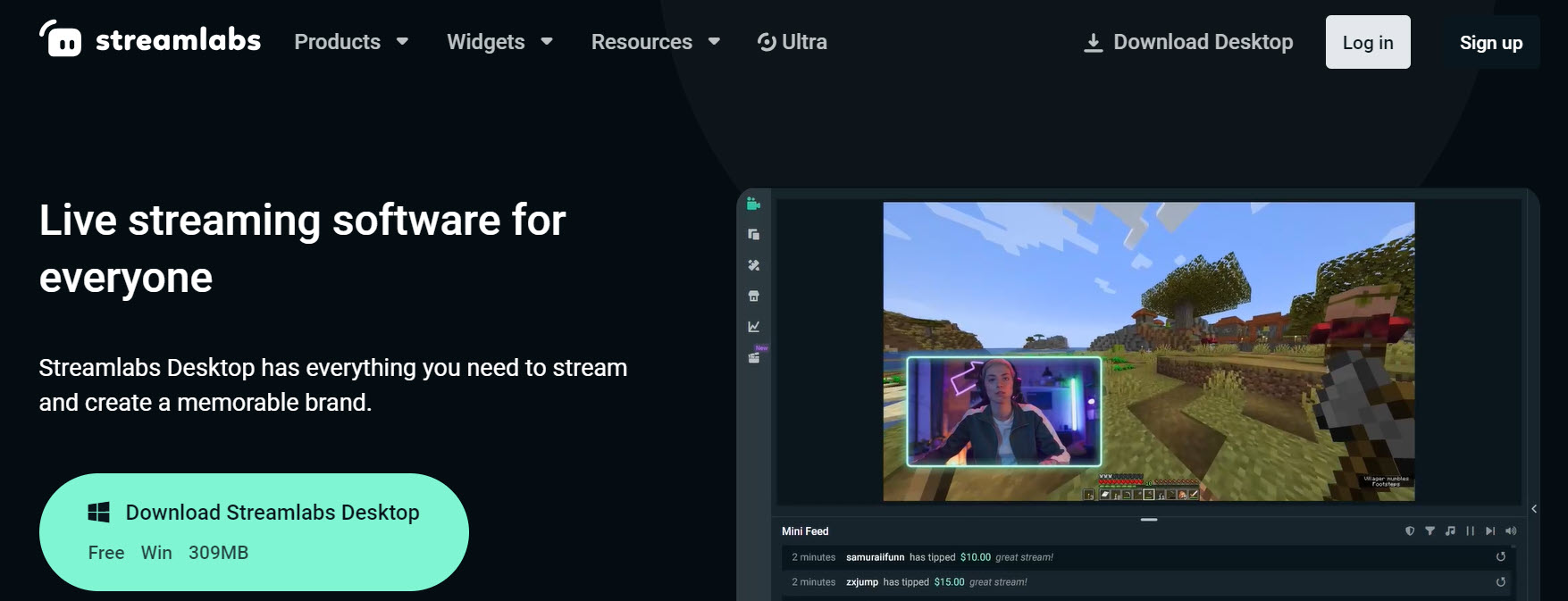Click the Windows logo on download button
Screen dimensions: 1568x601
click(98, 512)
